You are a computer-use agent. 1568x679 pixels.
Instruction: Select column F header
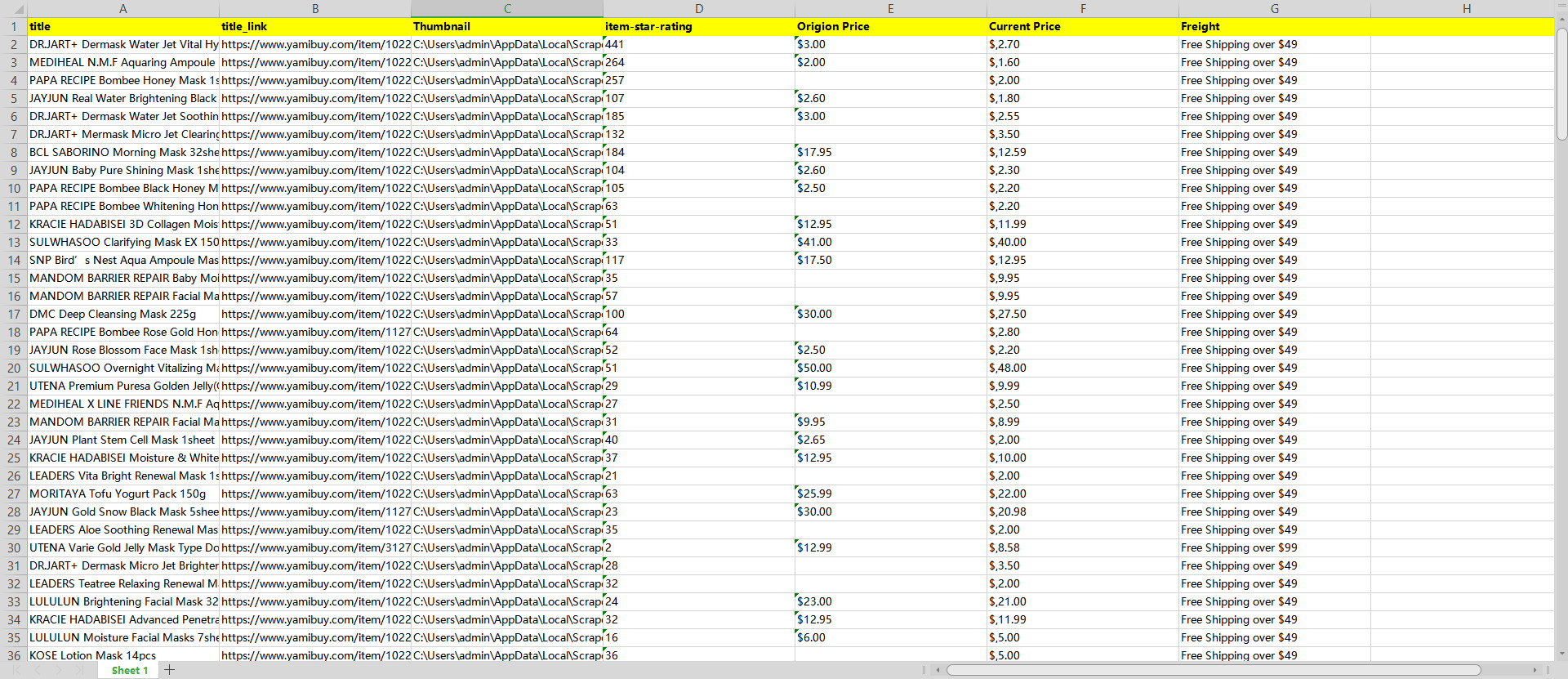pyautogui.click(x=1083, y=9)
